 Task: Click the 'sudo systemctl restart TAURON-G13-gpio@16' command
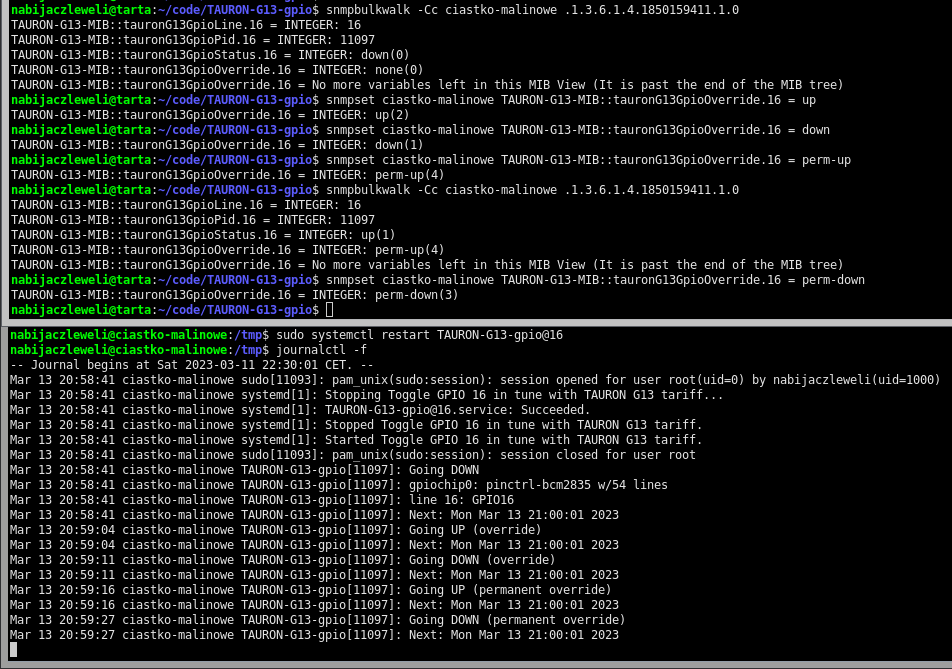(x=420, y=335)
